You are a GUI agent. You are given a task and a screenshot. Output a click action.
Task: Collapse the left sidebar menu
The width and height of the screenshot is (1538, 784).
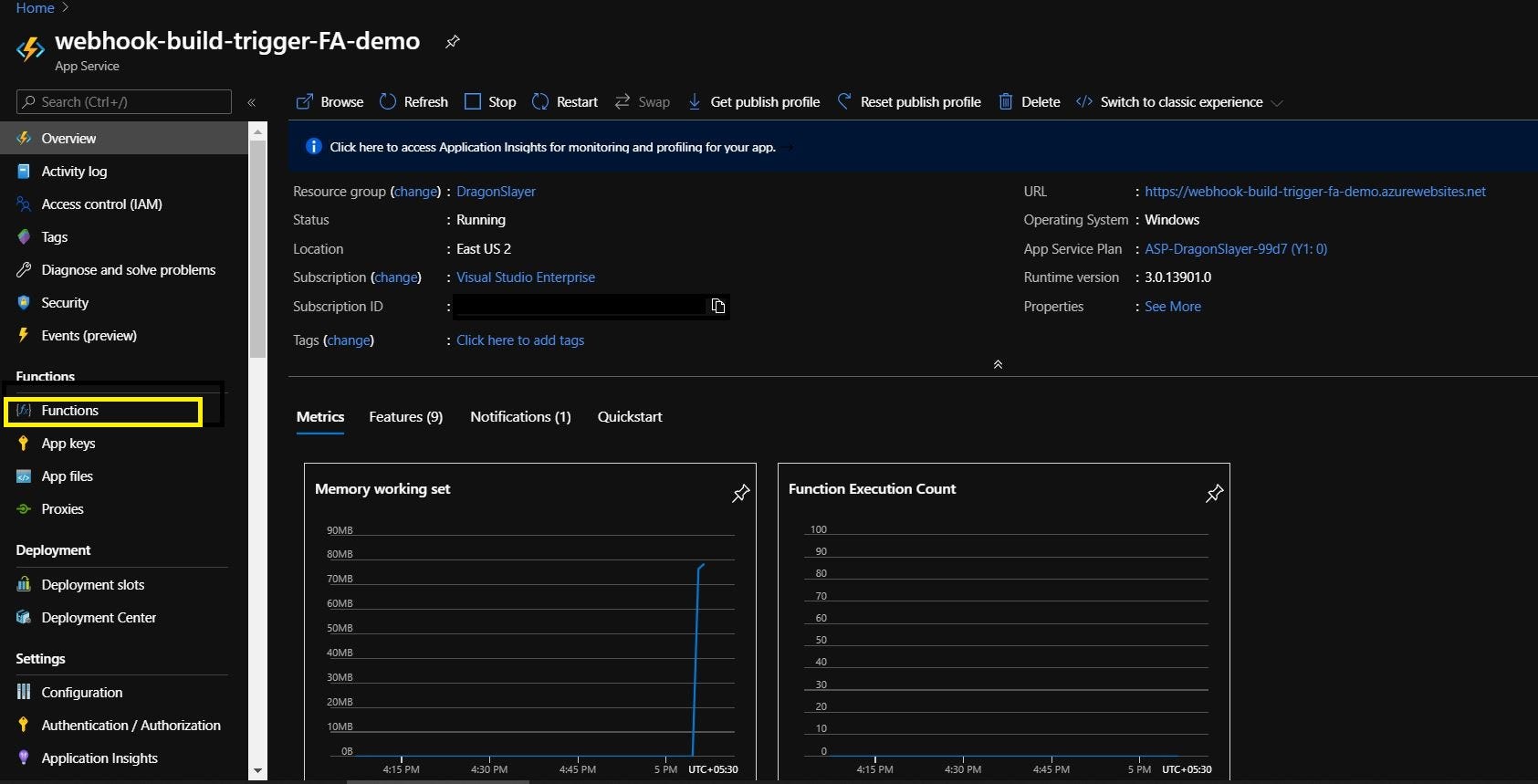tap(252, 102)
